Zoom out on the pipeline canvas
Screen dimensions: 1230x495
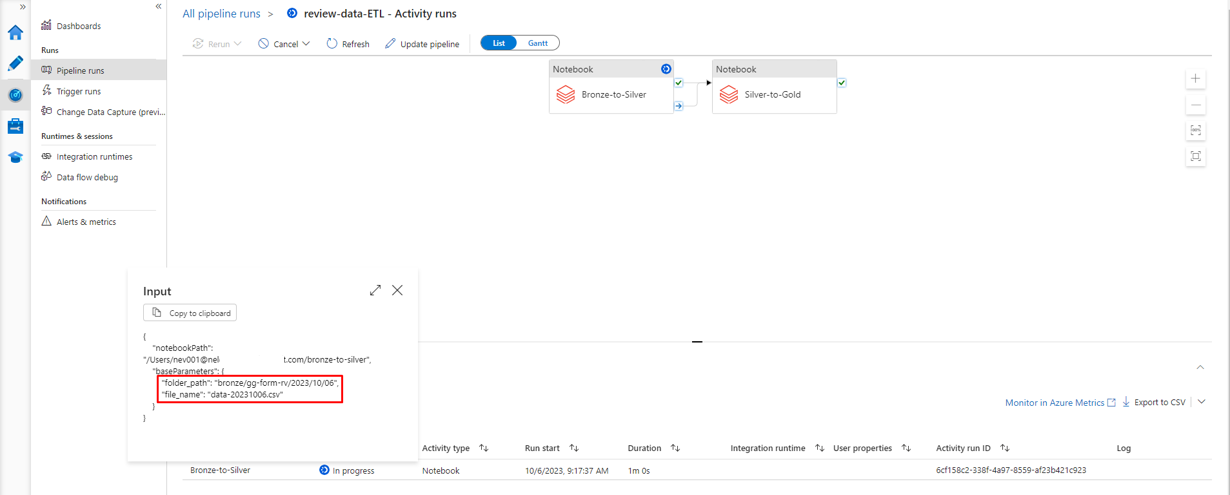1196,104
